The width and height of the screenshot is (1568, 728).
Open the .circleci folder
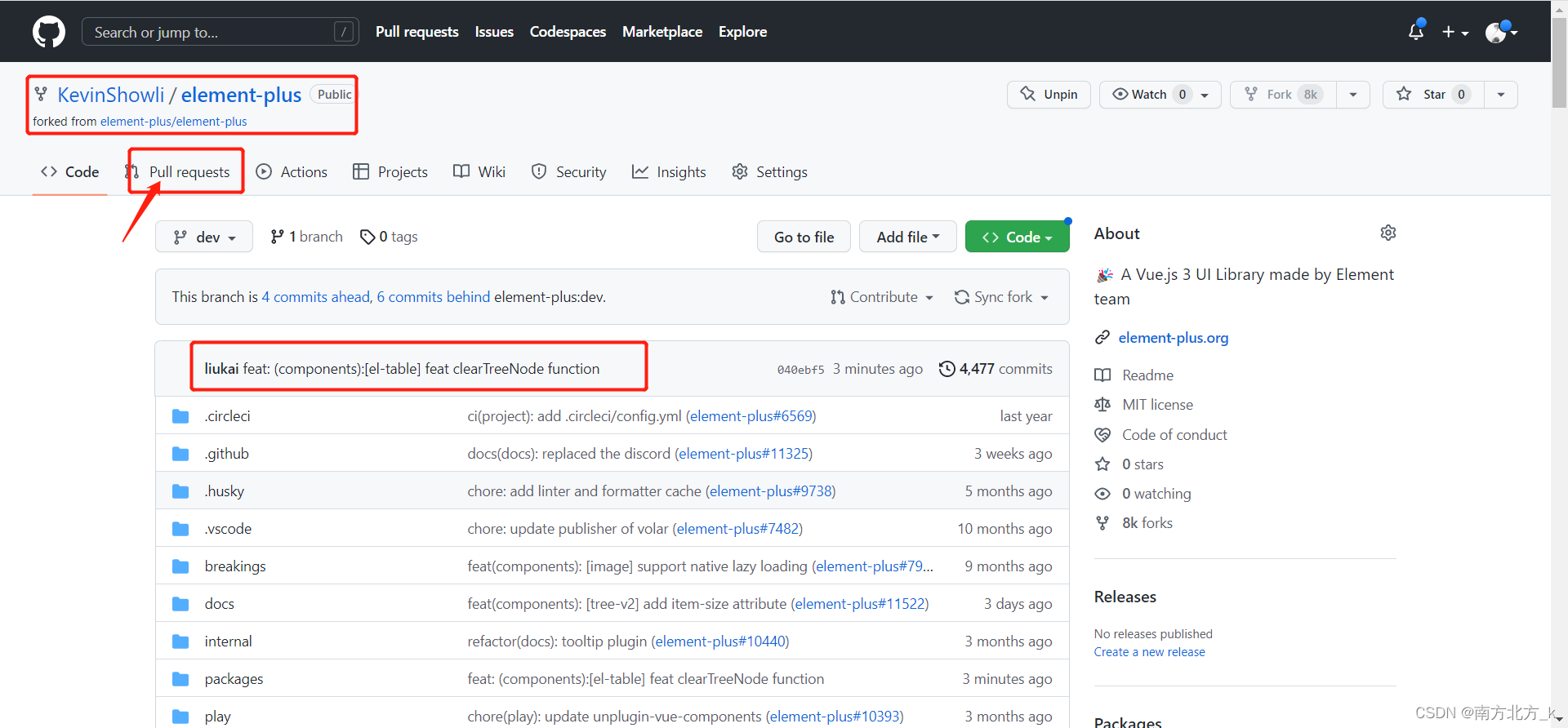(228, 416)
